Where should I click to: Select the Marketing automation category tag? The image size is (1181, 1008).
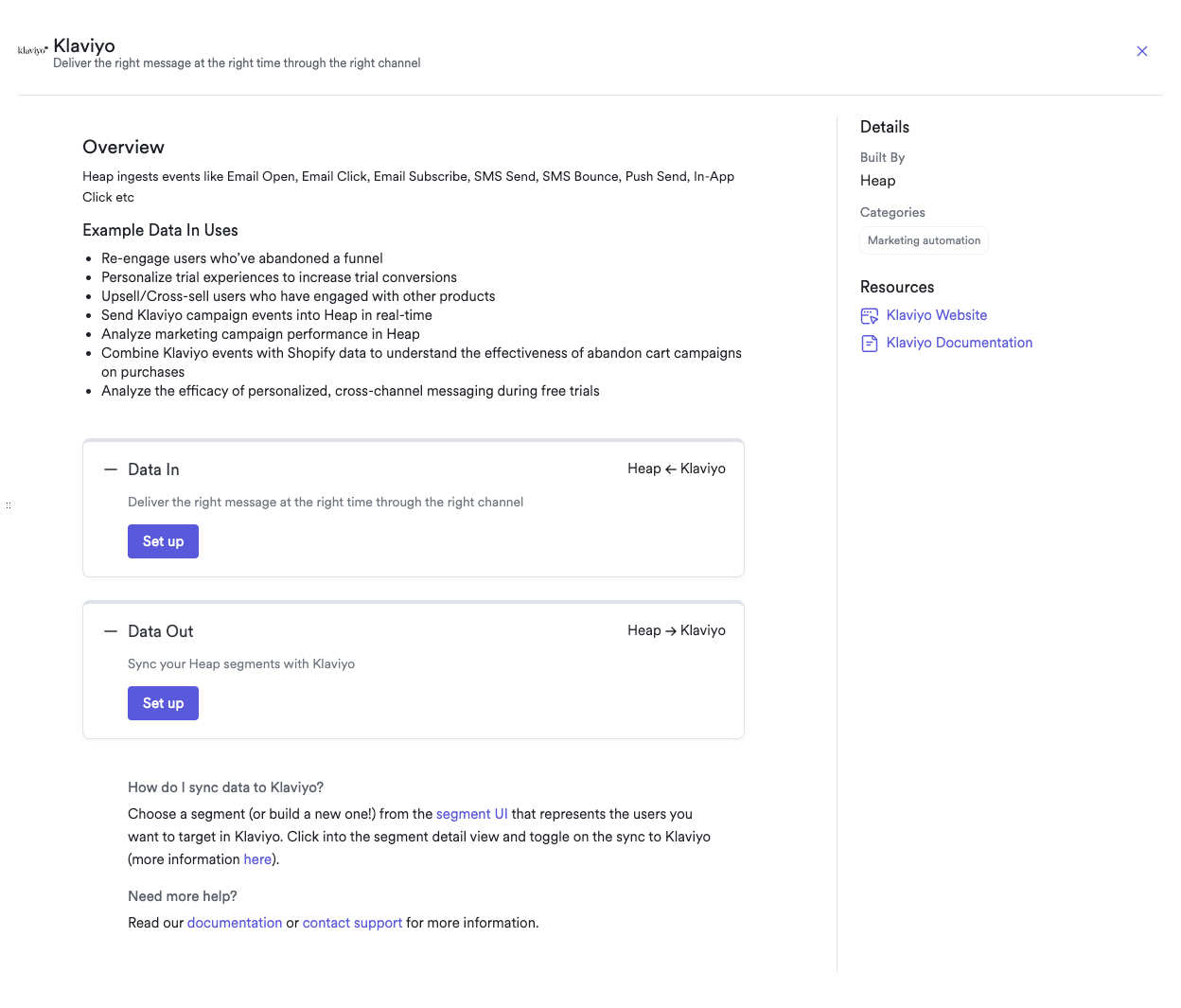pyautogui.click(x=924, y=240)
